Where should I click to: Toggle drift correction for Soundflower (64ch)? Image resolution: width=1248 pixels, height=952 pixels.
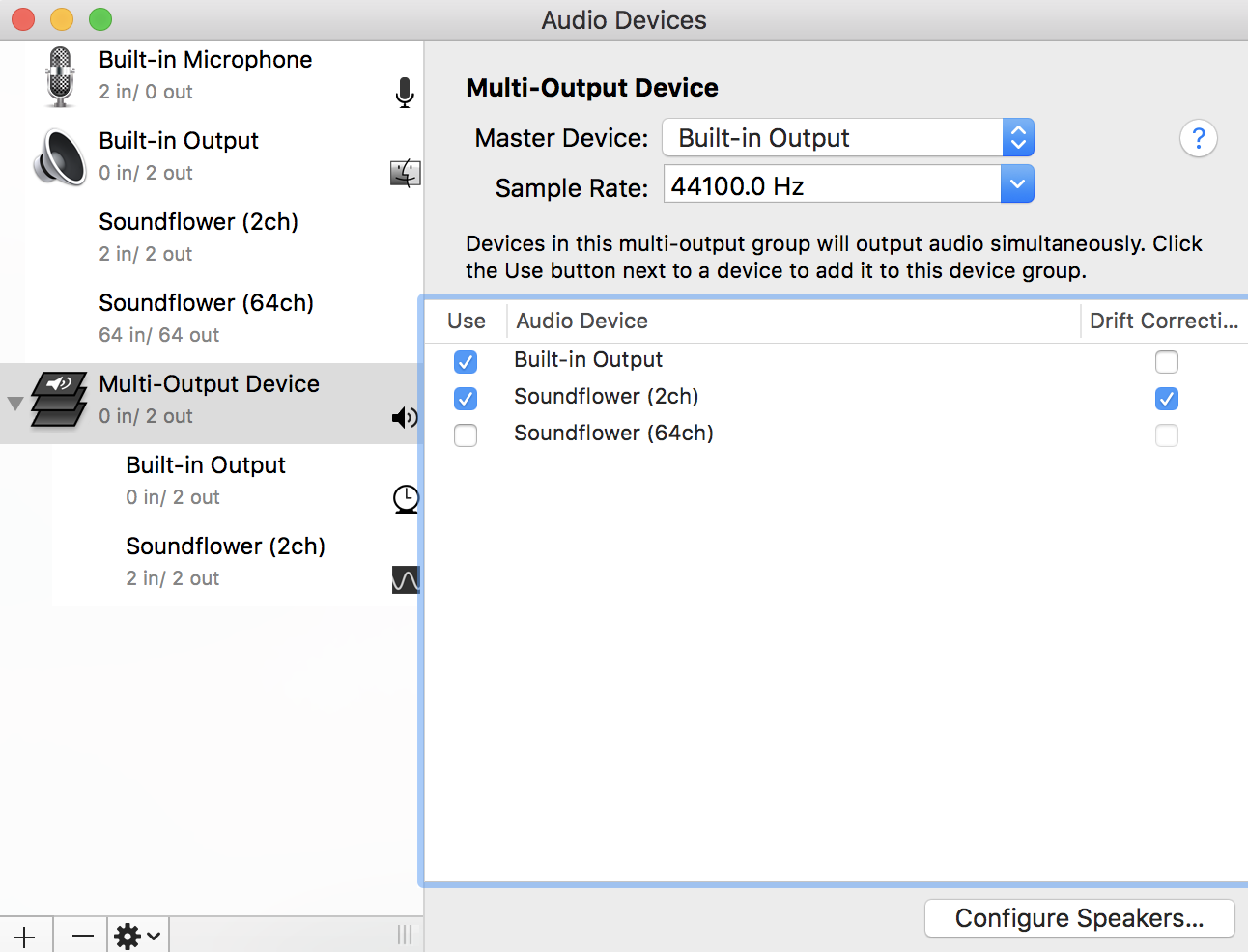click(x=1167, y=435)
